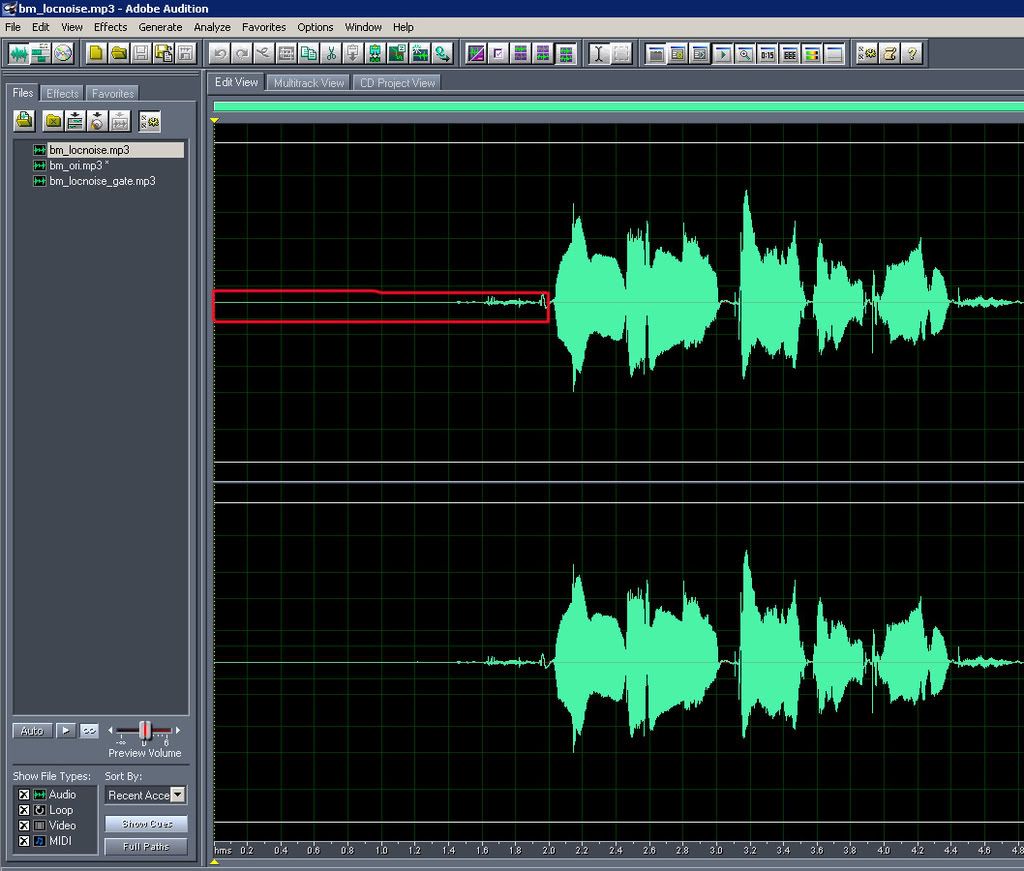Open the Generate menu

(x=160, y=27)
